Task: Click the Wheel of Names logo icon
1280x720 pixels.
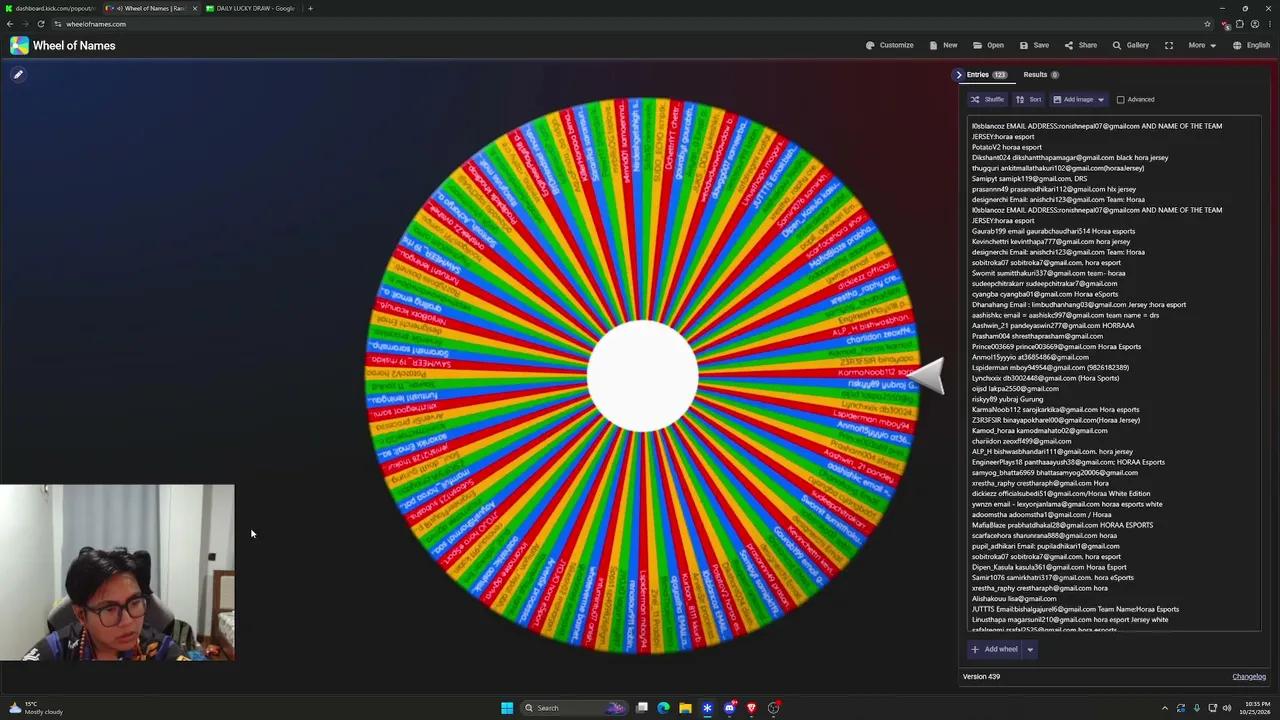Action: pos(19,45)
